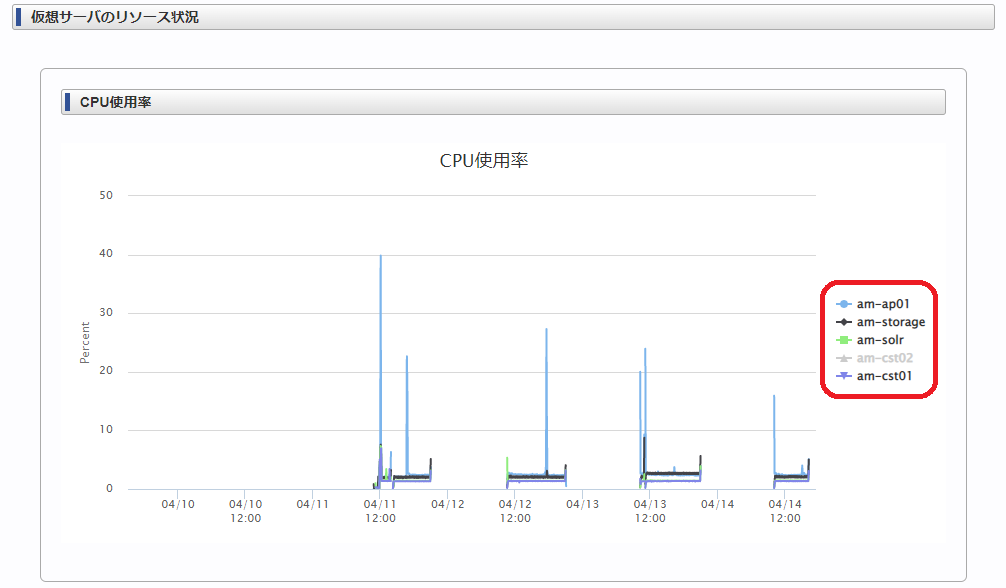The height and width of the screenshot is (588, 1006).
Task: Toggle am-solr series in chart legend
Action: 870,340
